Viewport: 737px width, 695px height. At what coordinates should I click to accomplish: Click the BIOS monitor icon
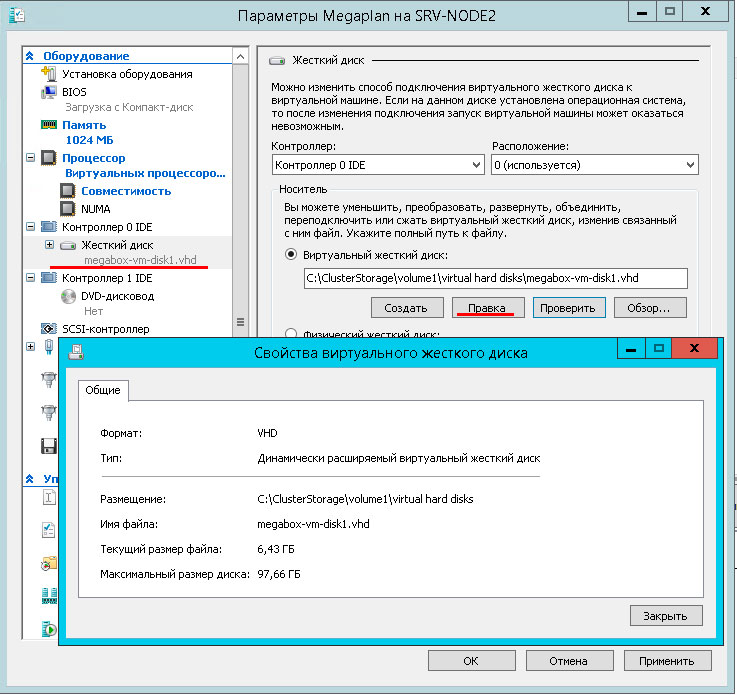(49, 92)
